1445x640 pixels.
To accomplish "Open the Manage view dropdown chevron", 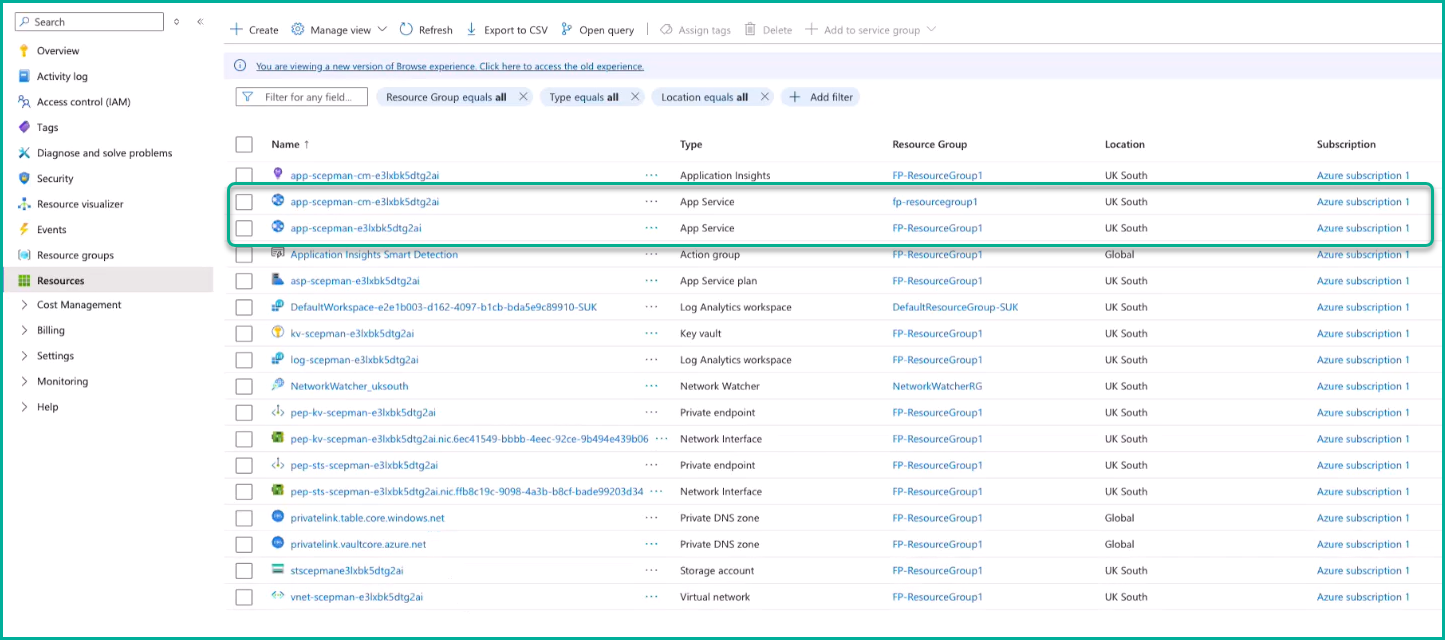I will (x=382, y=30).
